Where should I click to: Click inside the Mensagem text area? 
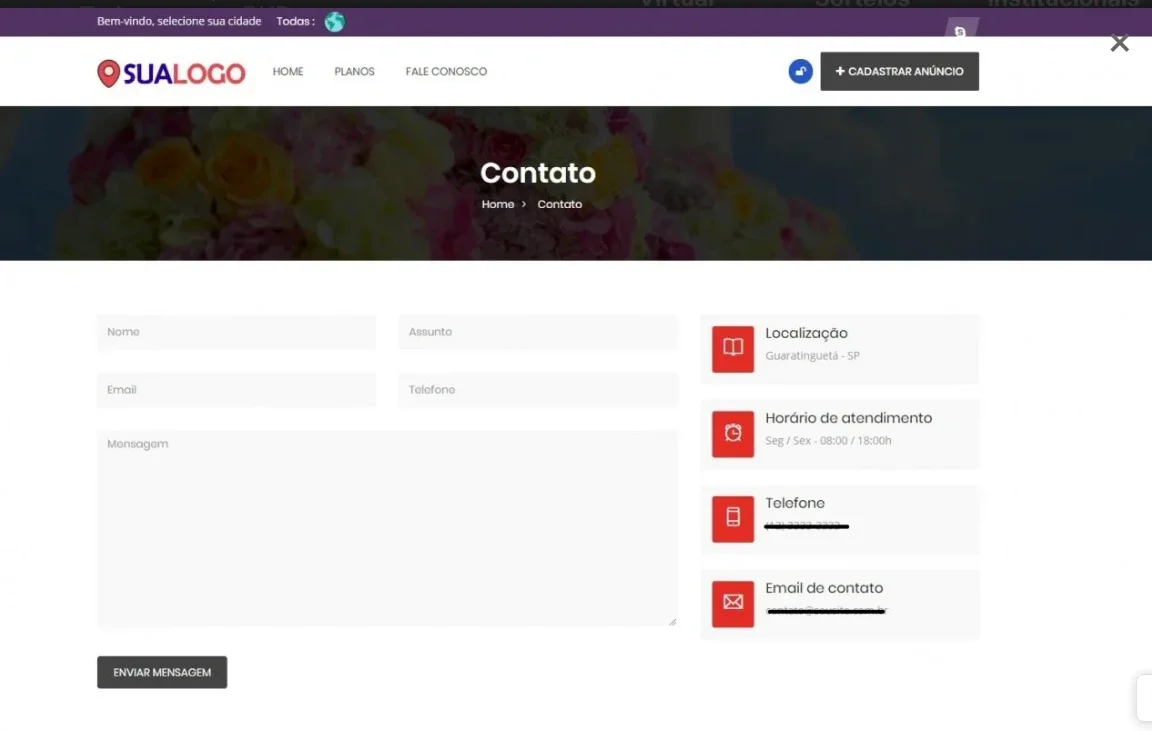(x=386, y=529)
